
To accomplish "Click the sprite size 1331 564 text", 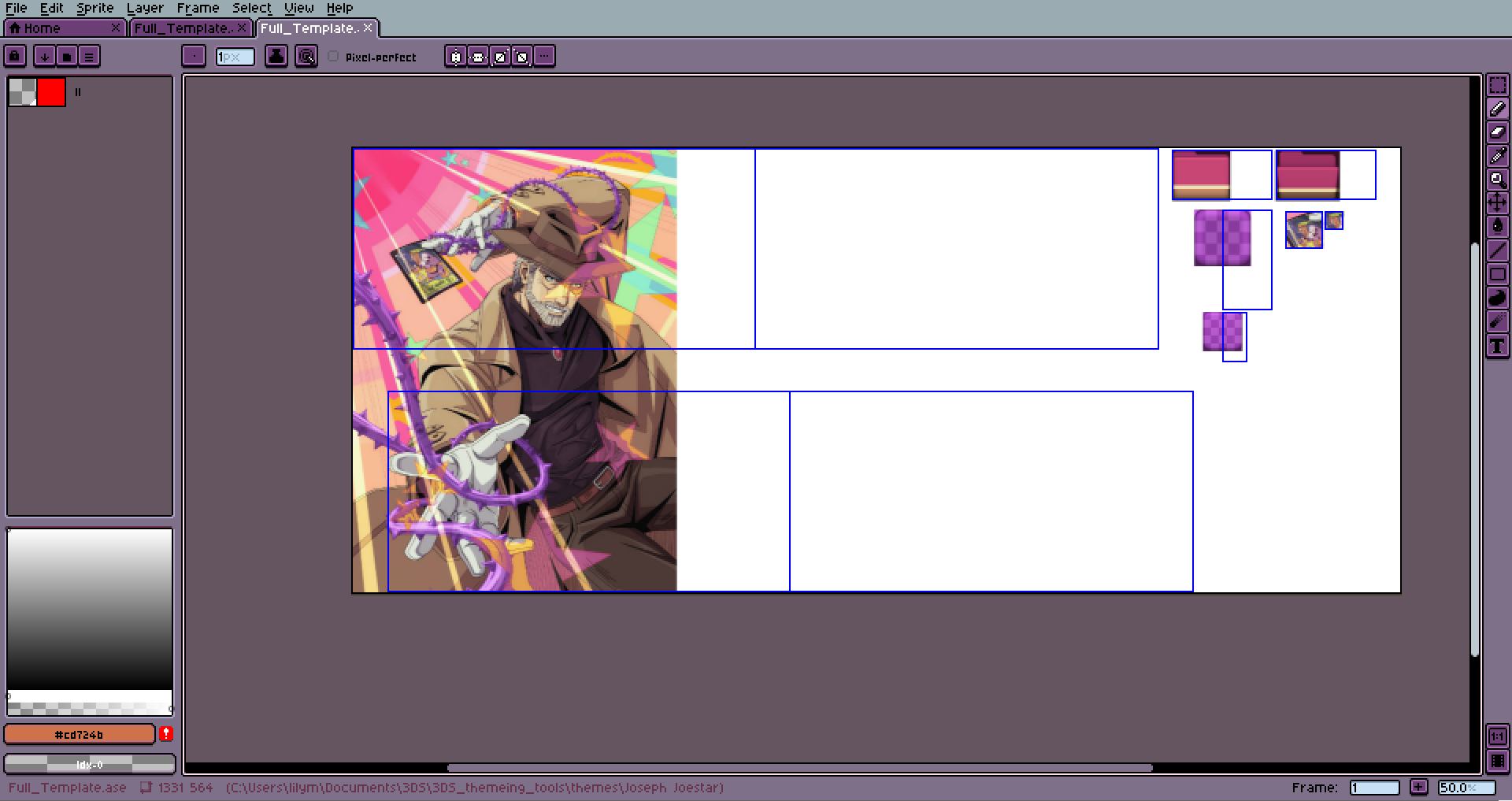I will (186, 787).
